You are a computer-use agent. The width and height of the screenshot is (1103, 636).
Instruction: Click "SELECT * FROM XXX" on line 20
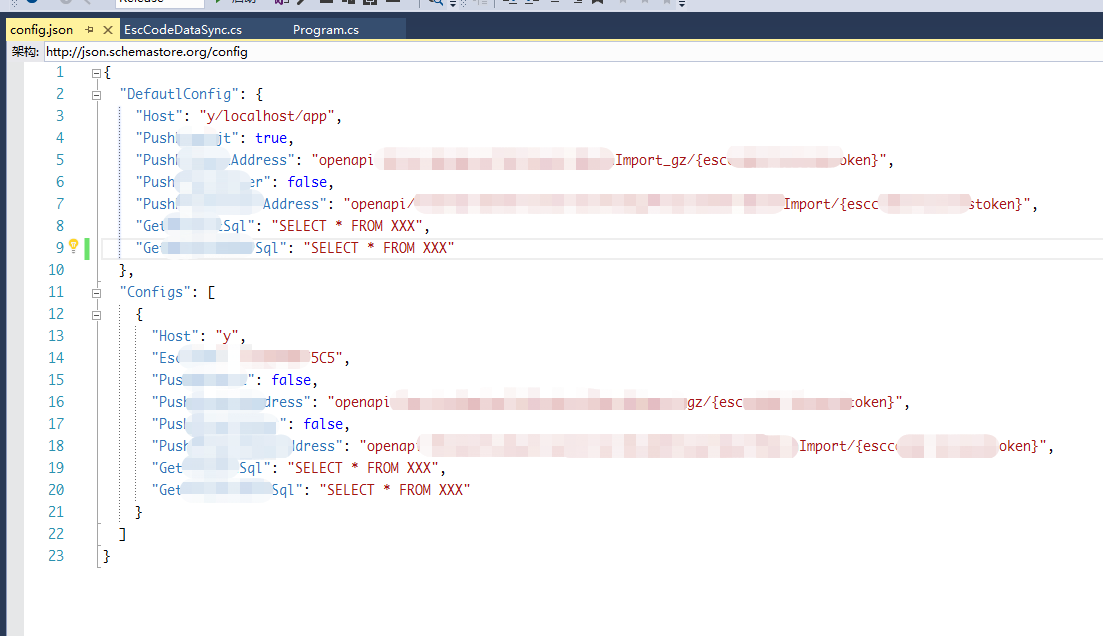(x=395, y=490)
